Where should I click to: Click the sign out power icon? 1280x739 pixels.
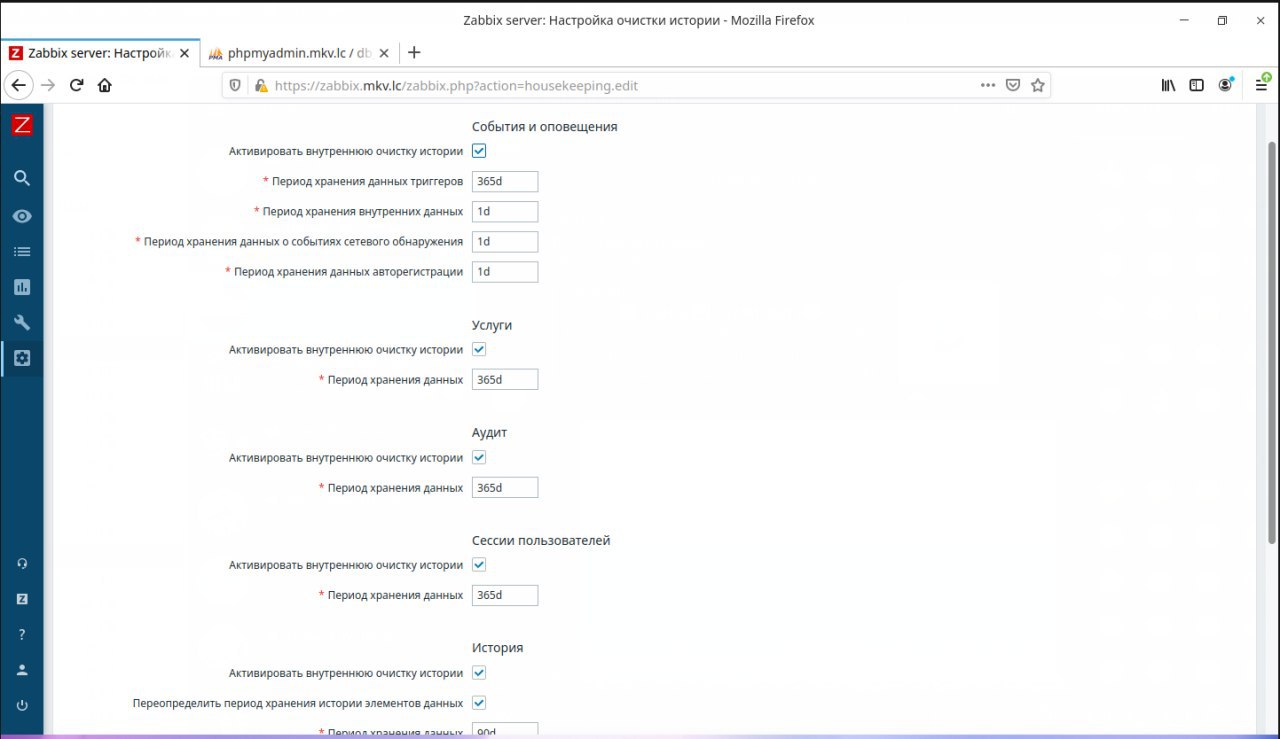[22, 705]
